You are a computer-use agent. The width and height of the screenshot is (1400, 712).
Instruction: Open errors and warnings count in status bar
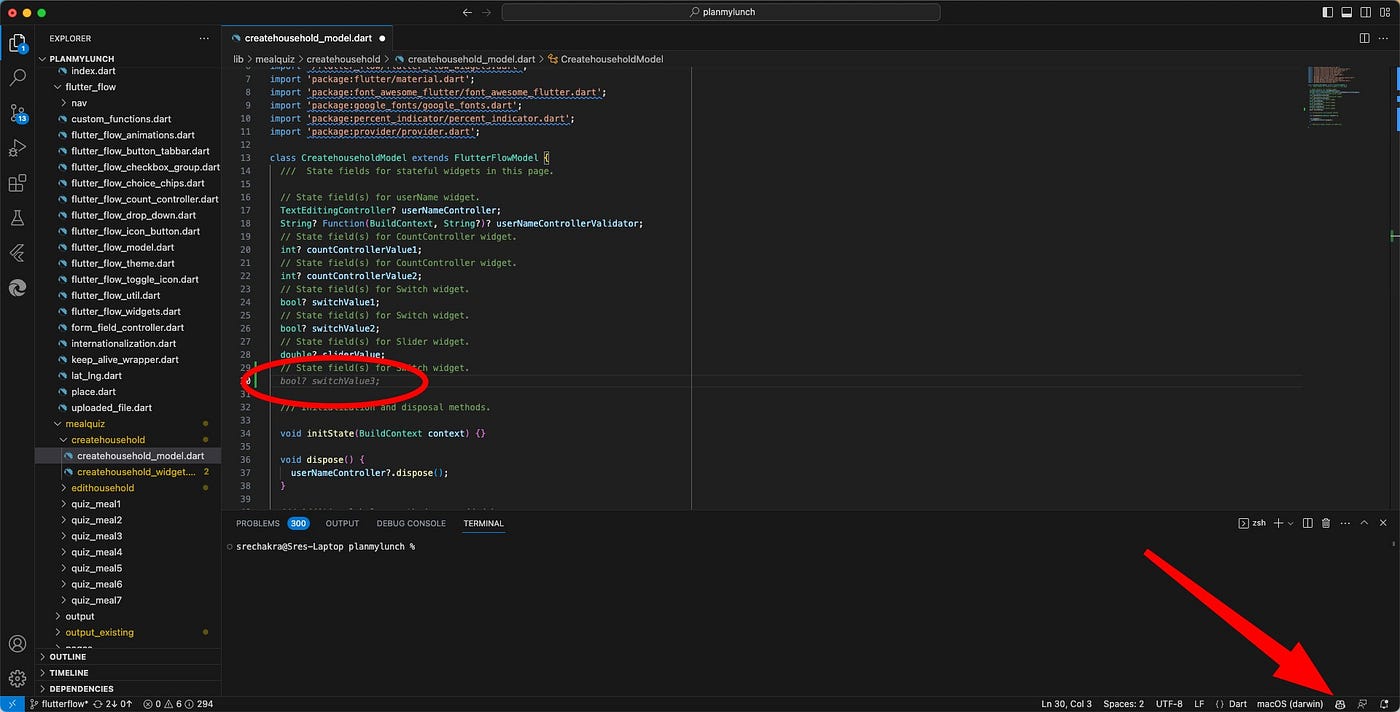tap(177, 704)
